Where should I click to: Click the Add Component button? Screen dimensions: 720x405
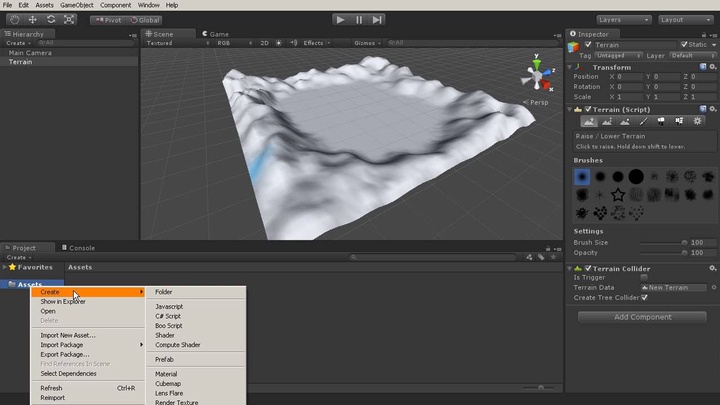642,317
